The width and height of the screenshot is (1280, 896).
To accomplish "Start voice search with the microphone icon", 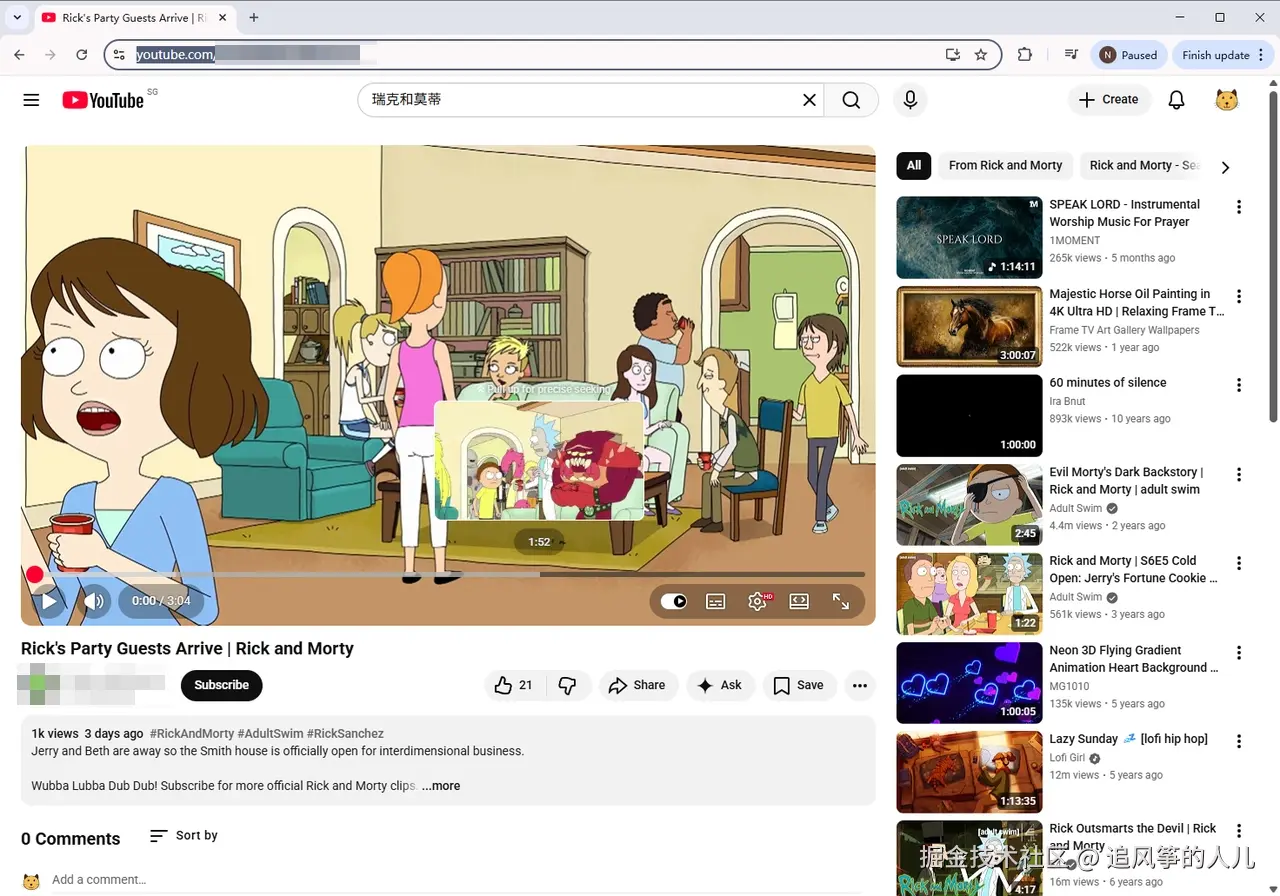I will [x=910, y=100].
